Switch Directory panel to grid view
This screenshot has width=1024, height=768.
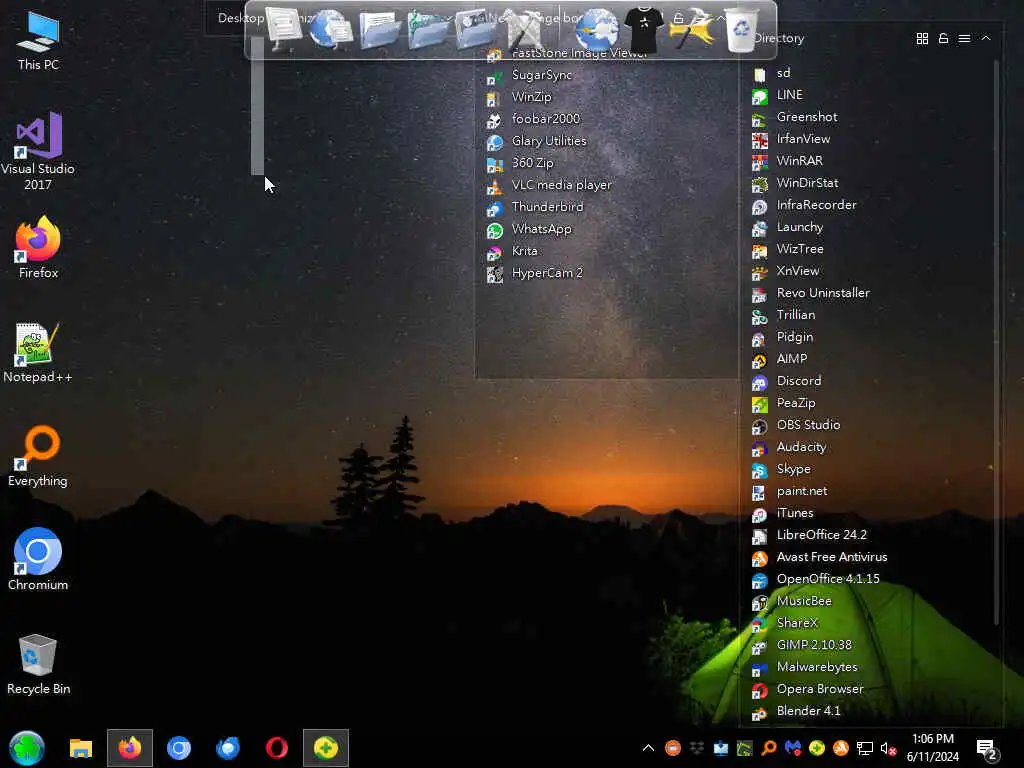coord(922,39)
